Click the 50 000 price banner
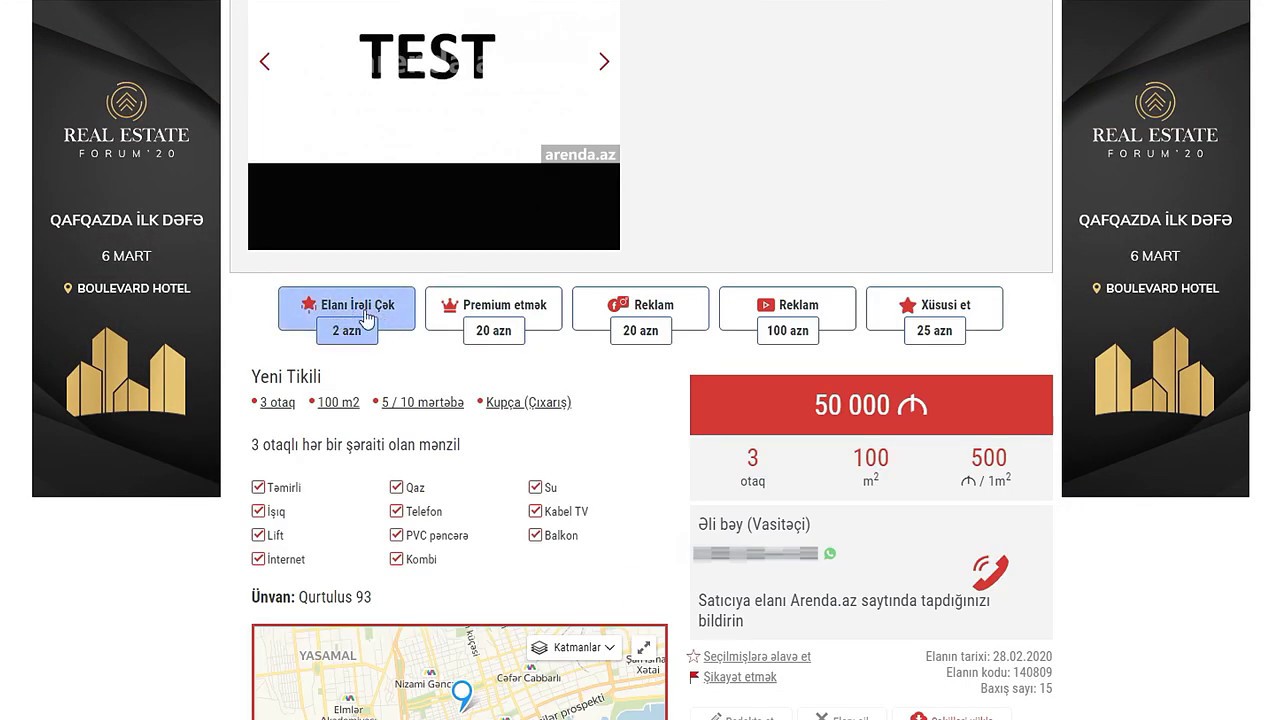Image resolution: width=1280 pixels, height=720 pixels. click(x=871, y=405)
